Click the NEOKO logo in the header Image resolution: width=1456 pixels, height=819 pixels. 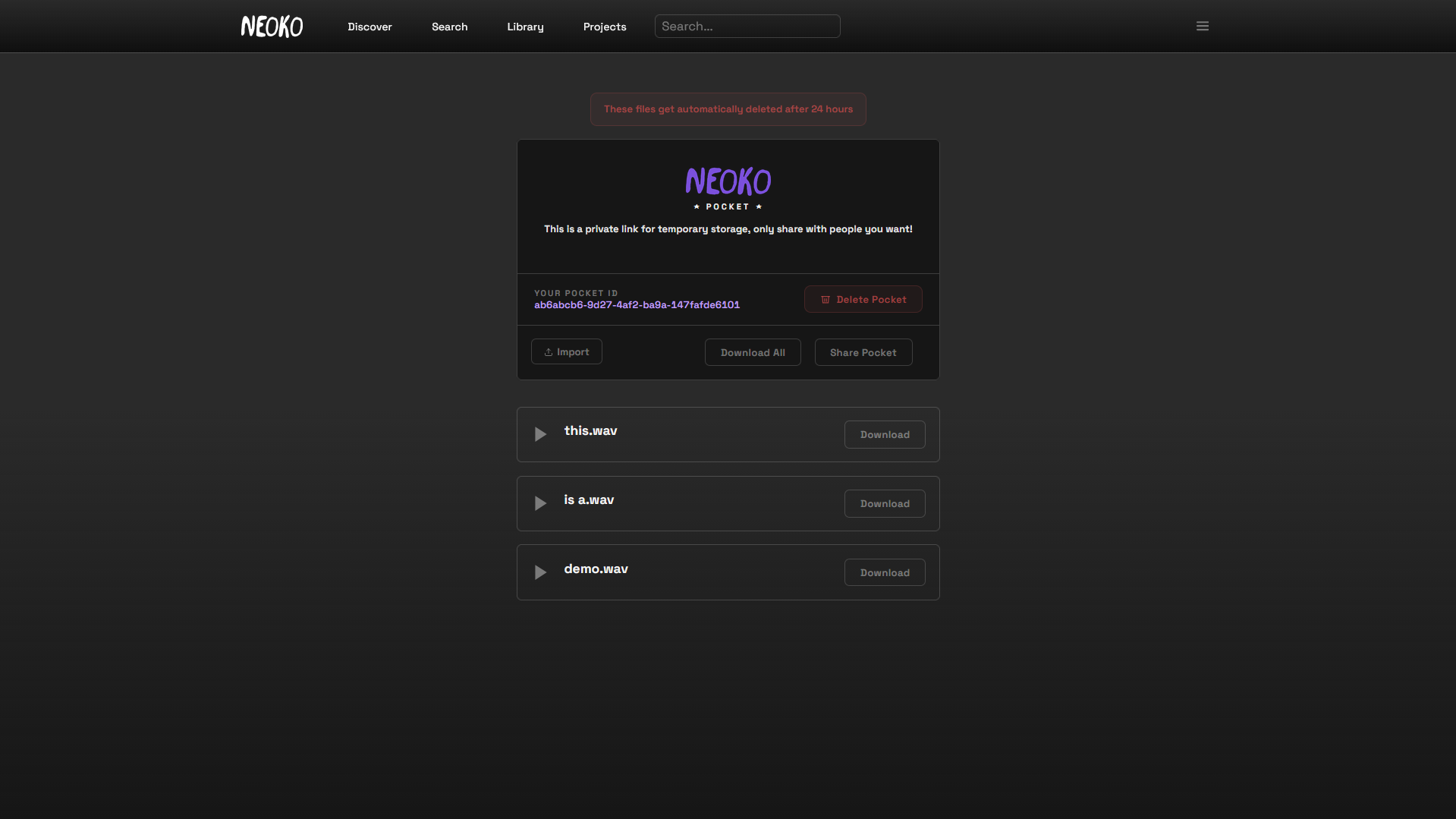(272, 27)
